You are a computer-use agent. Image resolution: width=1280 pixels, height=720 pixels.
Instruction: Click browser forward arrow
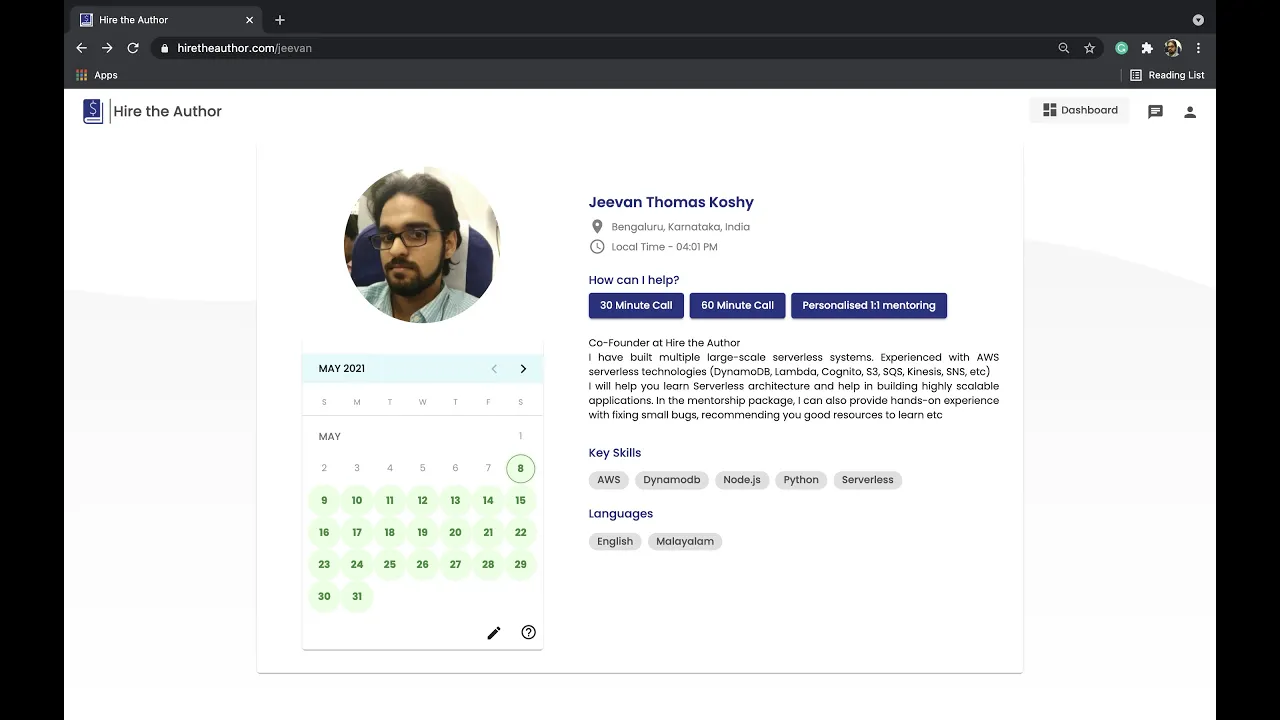107,48
